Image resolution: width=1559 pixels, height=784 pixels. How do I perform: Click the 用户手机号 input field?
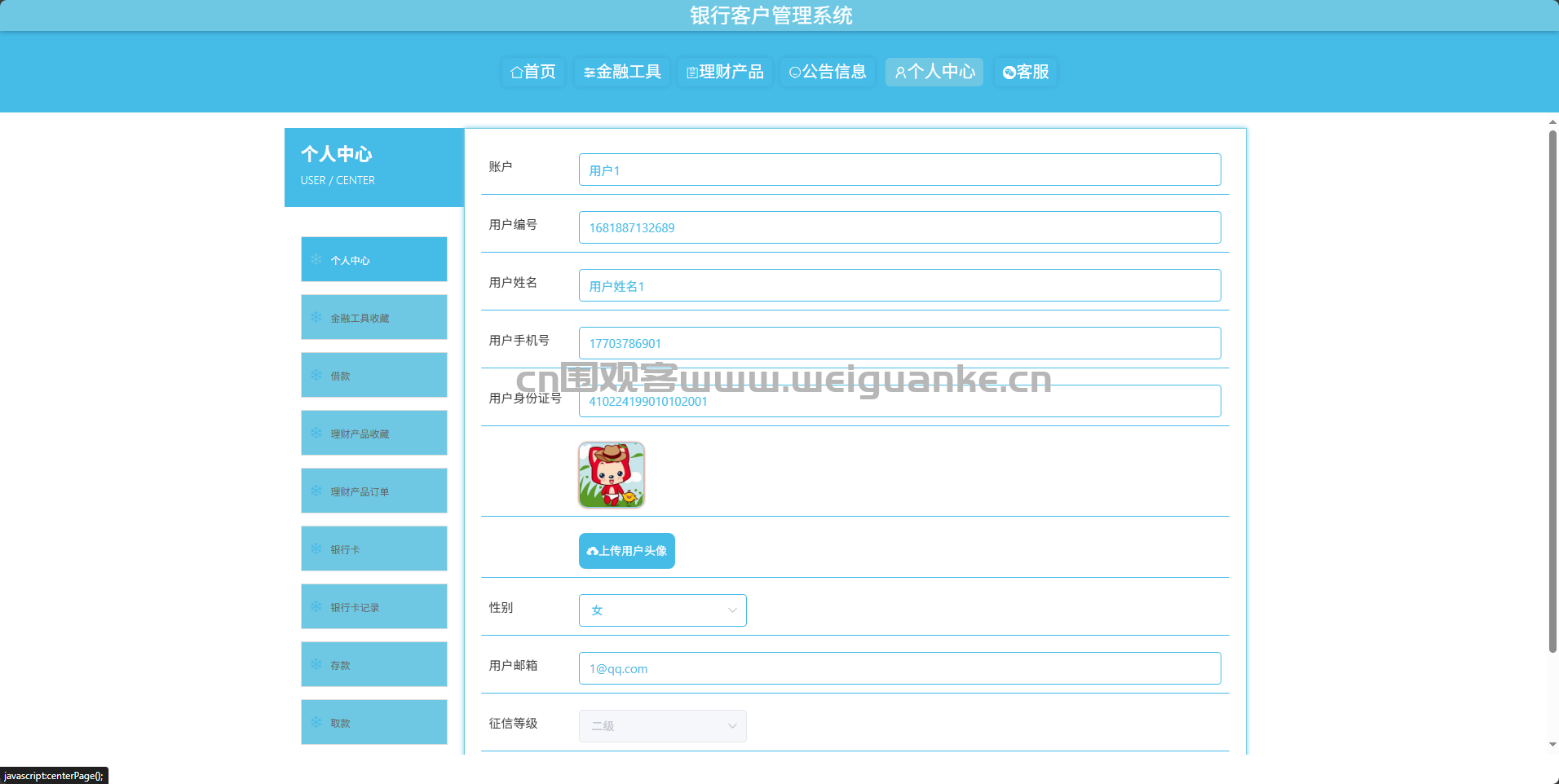pyautogui.click(x=900, y=343)
